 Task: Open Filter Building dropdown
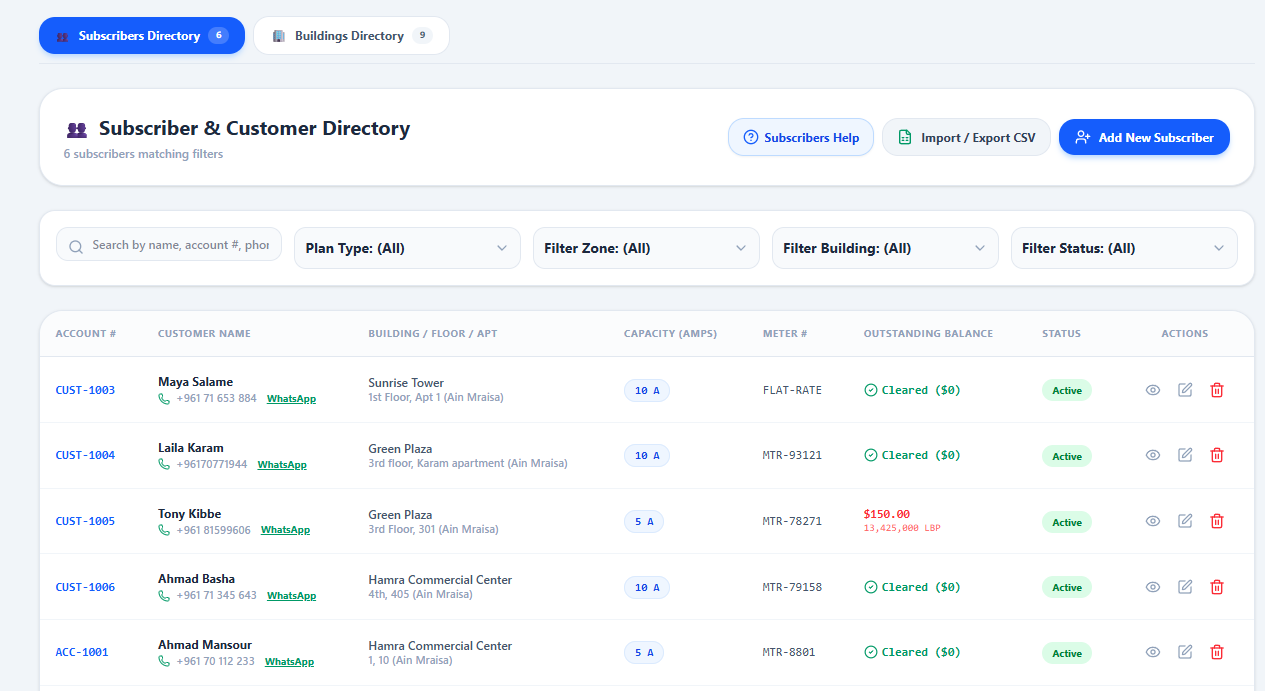coord(885,248)
